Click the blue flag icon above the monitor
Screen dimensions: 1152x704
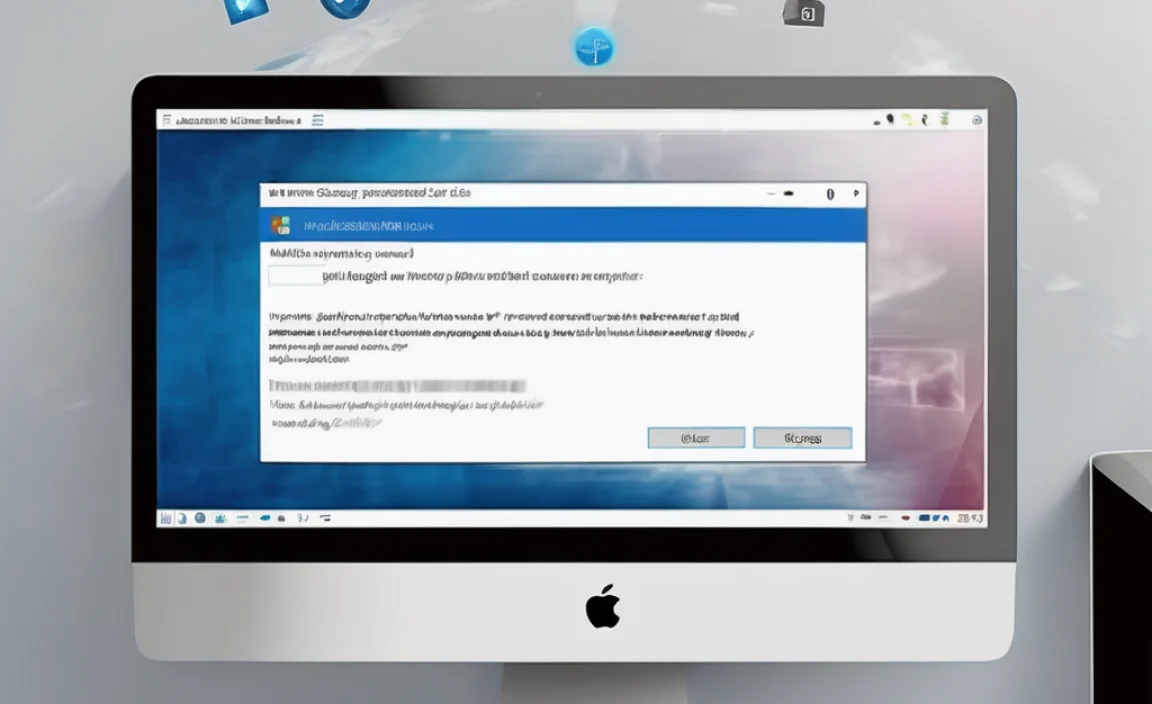(x=592, y=48)
